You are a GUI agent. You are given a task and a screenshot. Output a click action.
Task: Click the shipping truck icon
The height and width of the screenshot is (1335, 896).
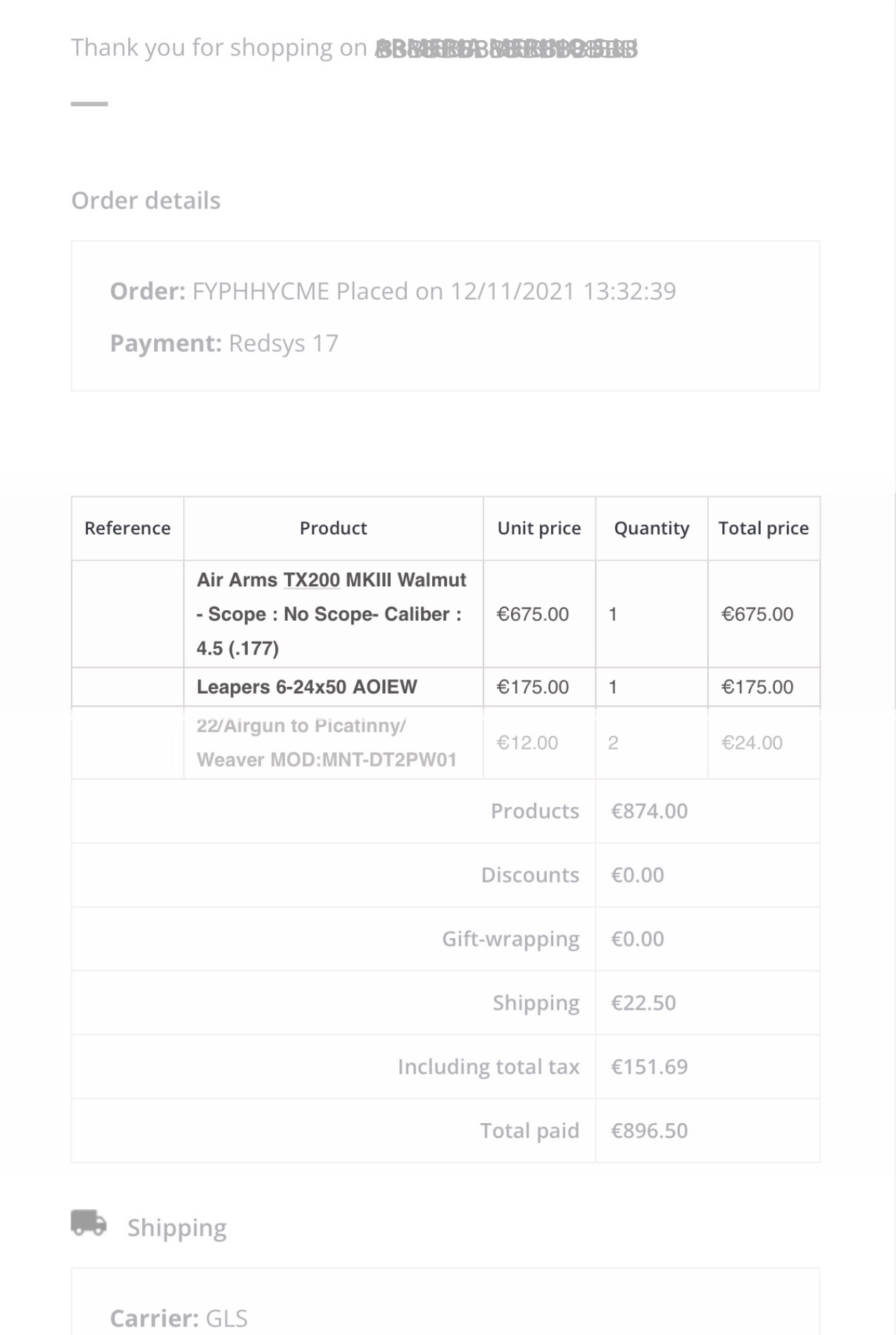tap(89, 1222)
